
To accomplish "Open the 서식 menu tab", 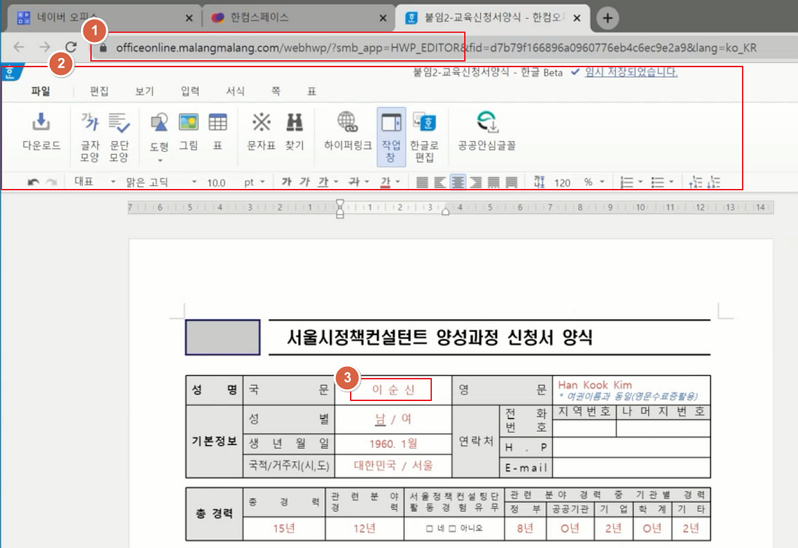I will pos(235,91).
